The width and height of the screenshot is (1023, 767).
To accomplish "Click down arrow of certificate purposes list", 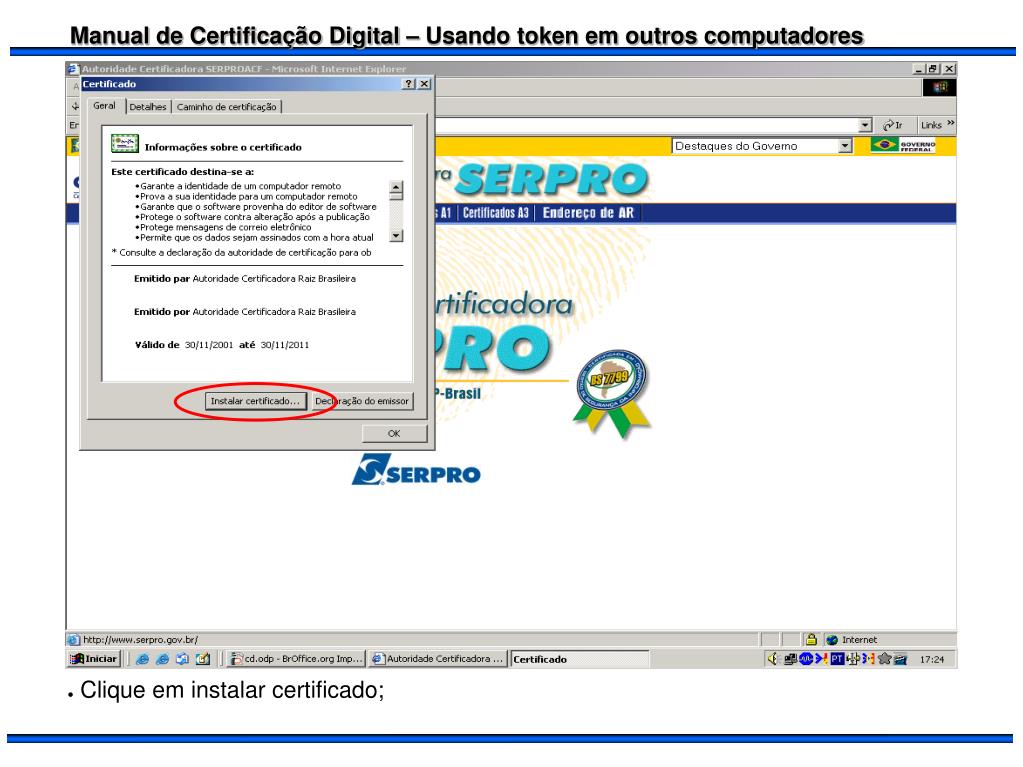I will pos(396,236).
